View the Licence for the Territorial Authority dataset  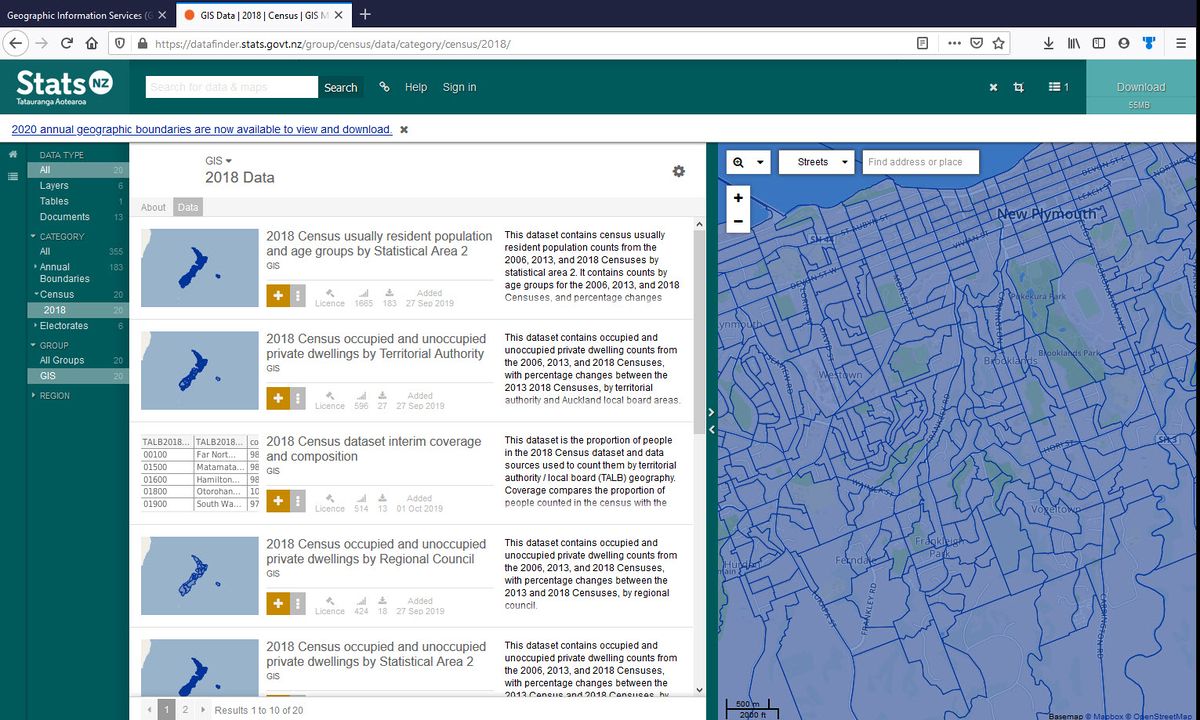click(x=330, y=398)
